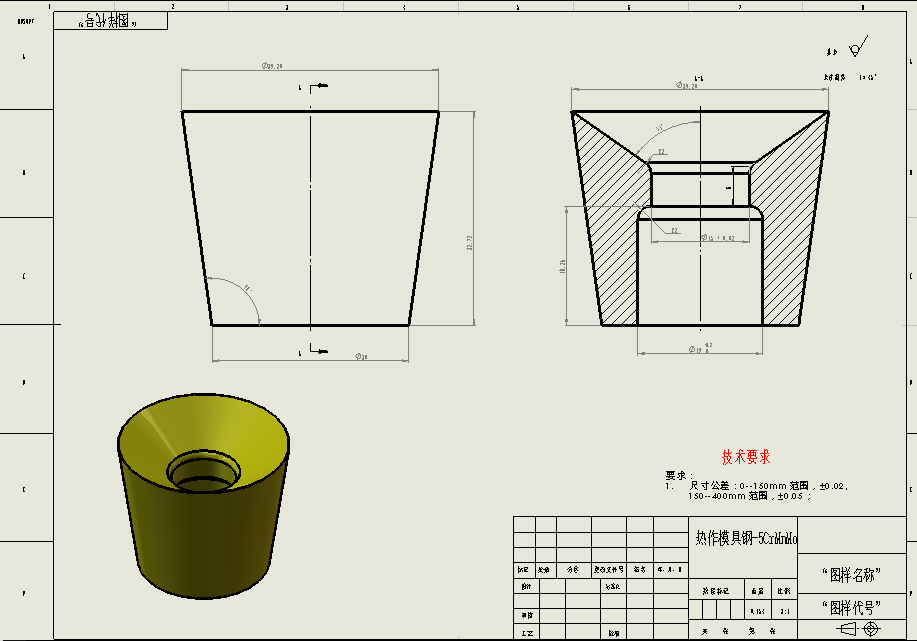Click the material text 热作模具钢-5CrMnMo
This screenshot has width=917, height=641.
(x=746, y=538)
